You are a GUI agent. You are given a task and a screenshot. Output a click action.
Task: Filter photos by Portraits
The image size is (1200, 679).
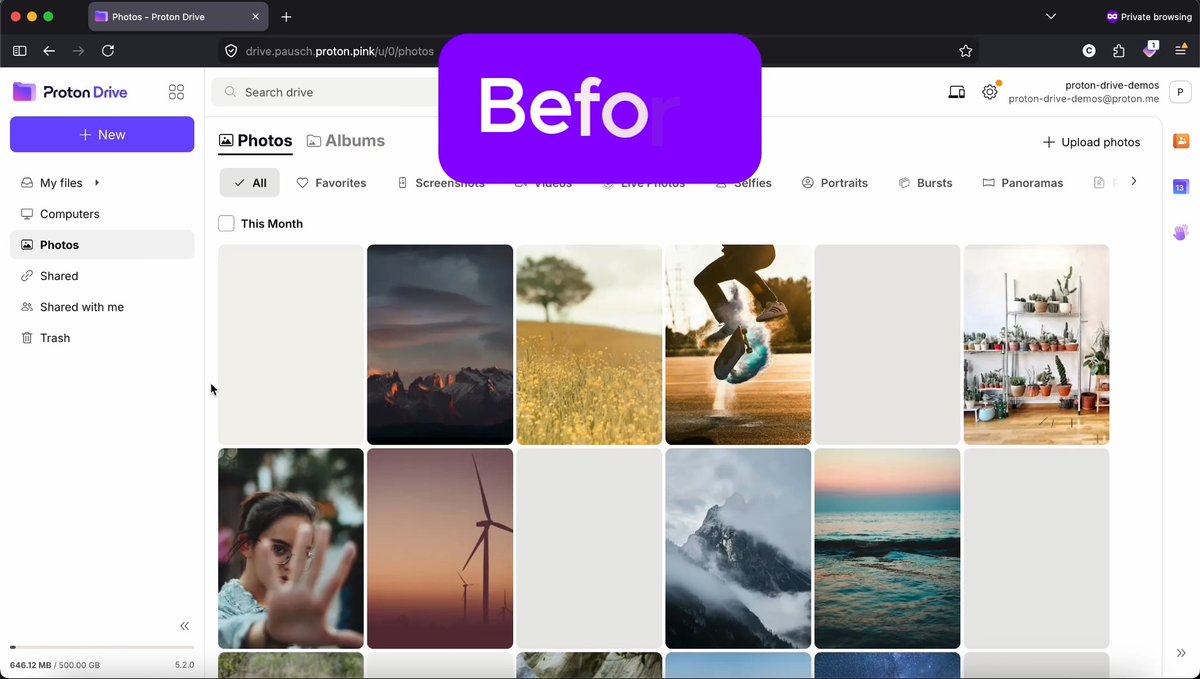click(x=835, y=183)
